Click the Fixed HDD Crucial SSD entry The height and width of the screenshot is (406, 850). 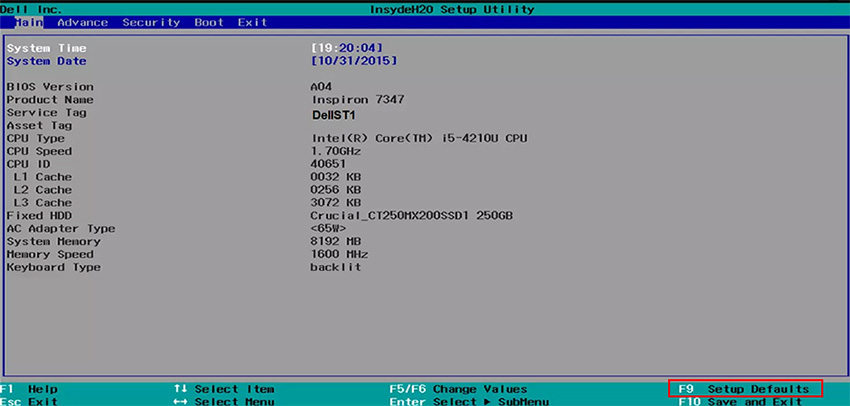click(411, 216)
